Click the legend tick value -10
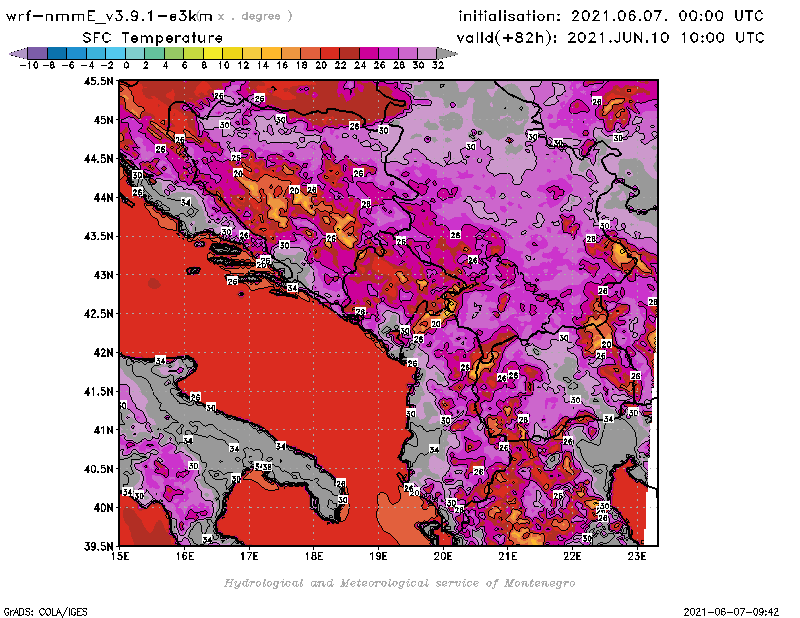800x618 pixels. 29,65
